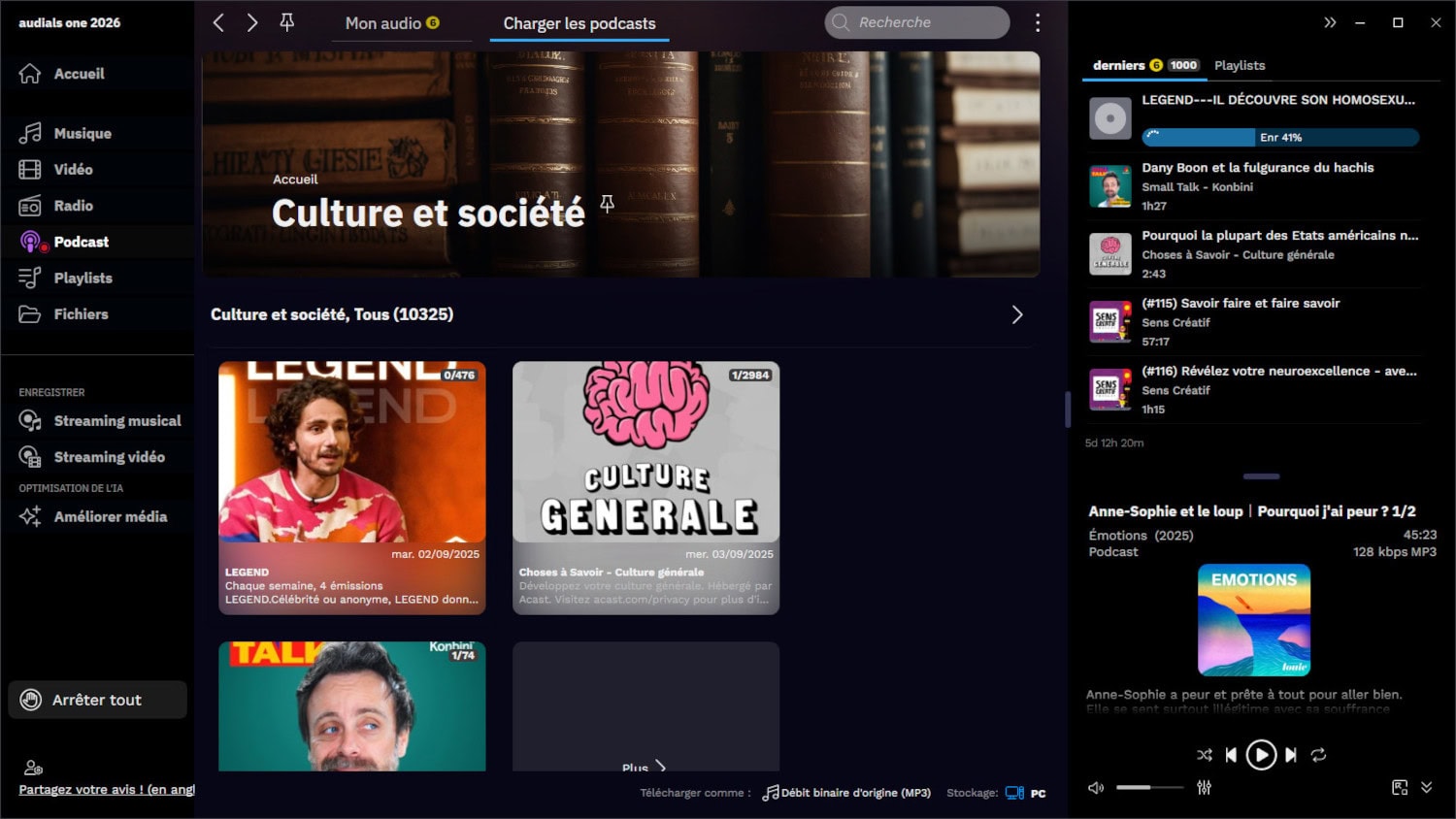The height and width of the screenshot is (819, 1456).
Task: Open the equalizer settings icon
Action: pyautogui.click(x=1204, y=788)
